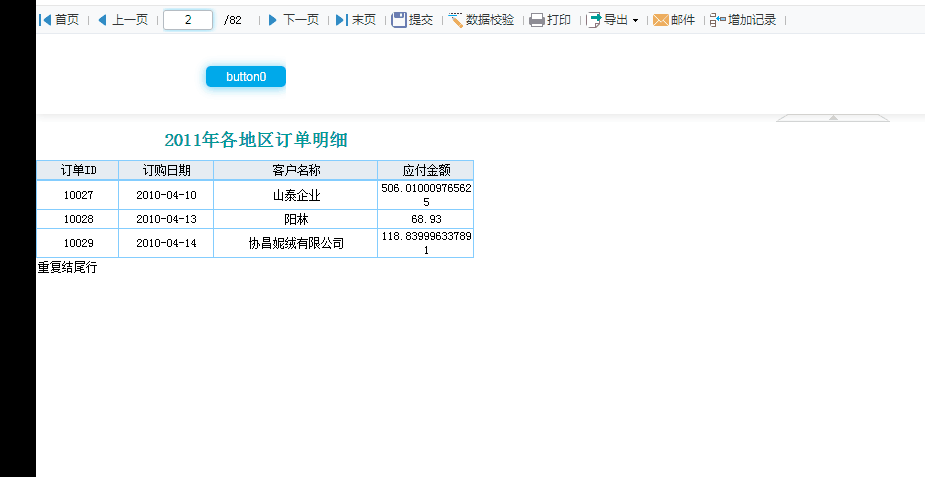Click the 订购日期 column header
925x477 pixels.
click(x=166, y=170)
